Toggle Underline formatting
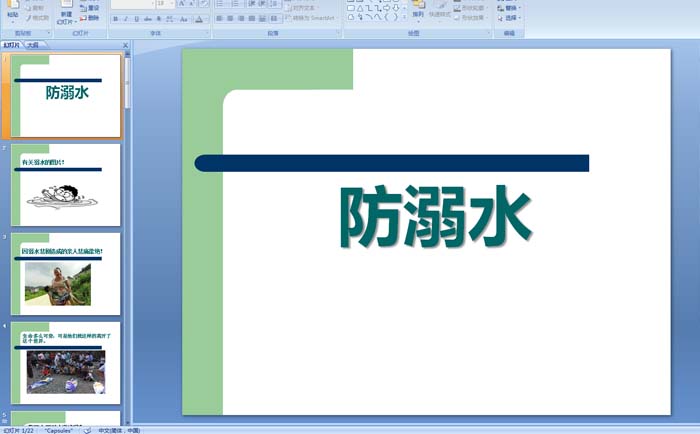The height and width of the screenshot is (434, 700). [x=137, y=19]
